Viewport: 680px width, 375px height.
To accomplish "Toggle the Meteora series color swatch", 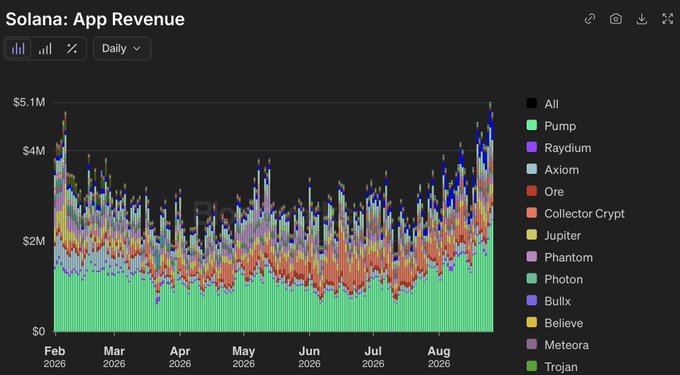I will (x=532, y=345).
